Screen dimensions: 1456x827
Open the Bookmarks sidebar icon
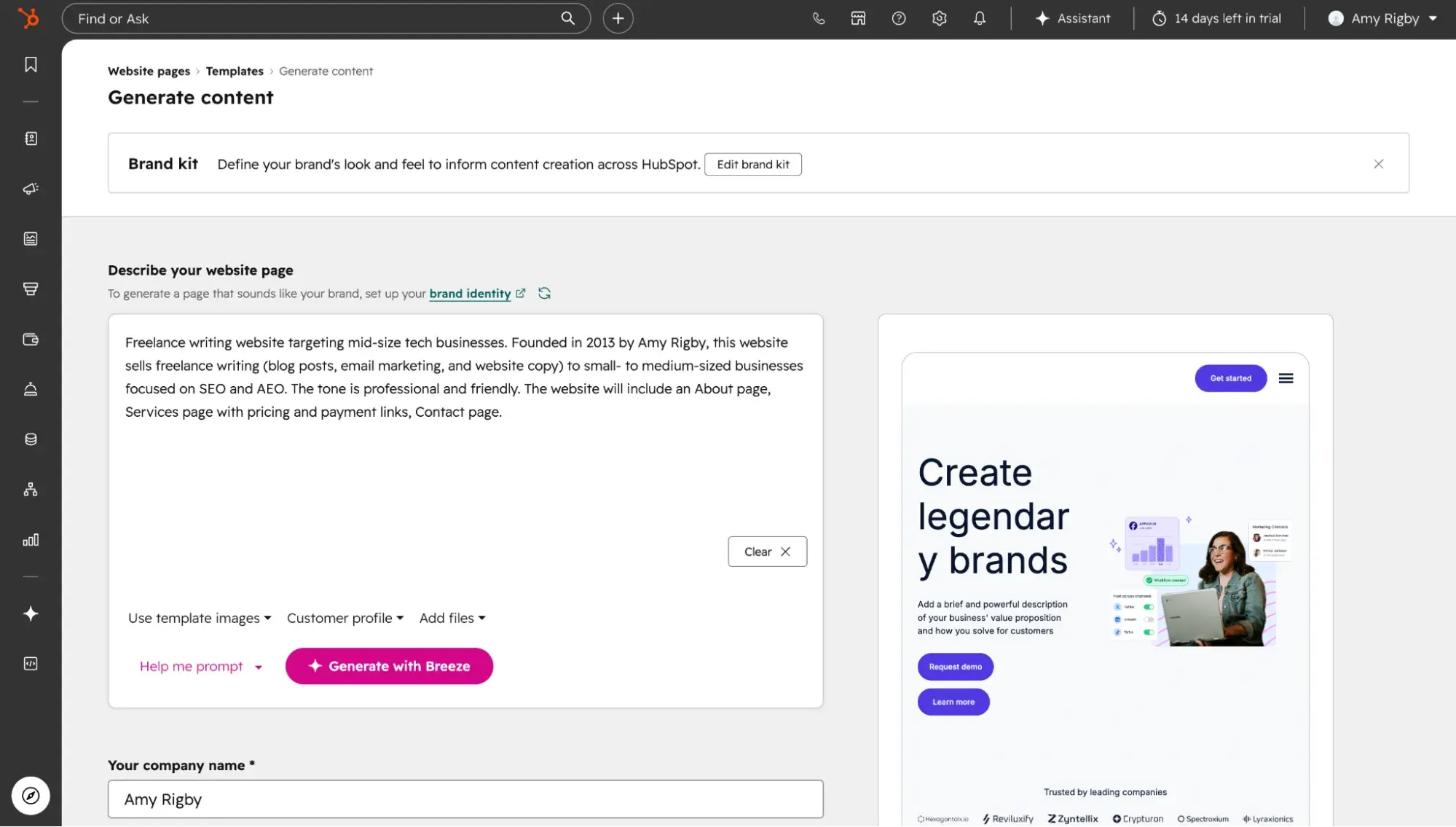tap(31, 65)
